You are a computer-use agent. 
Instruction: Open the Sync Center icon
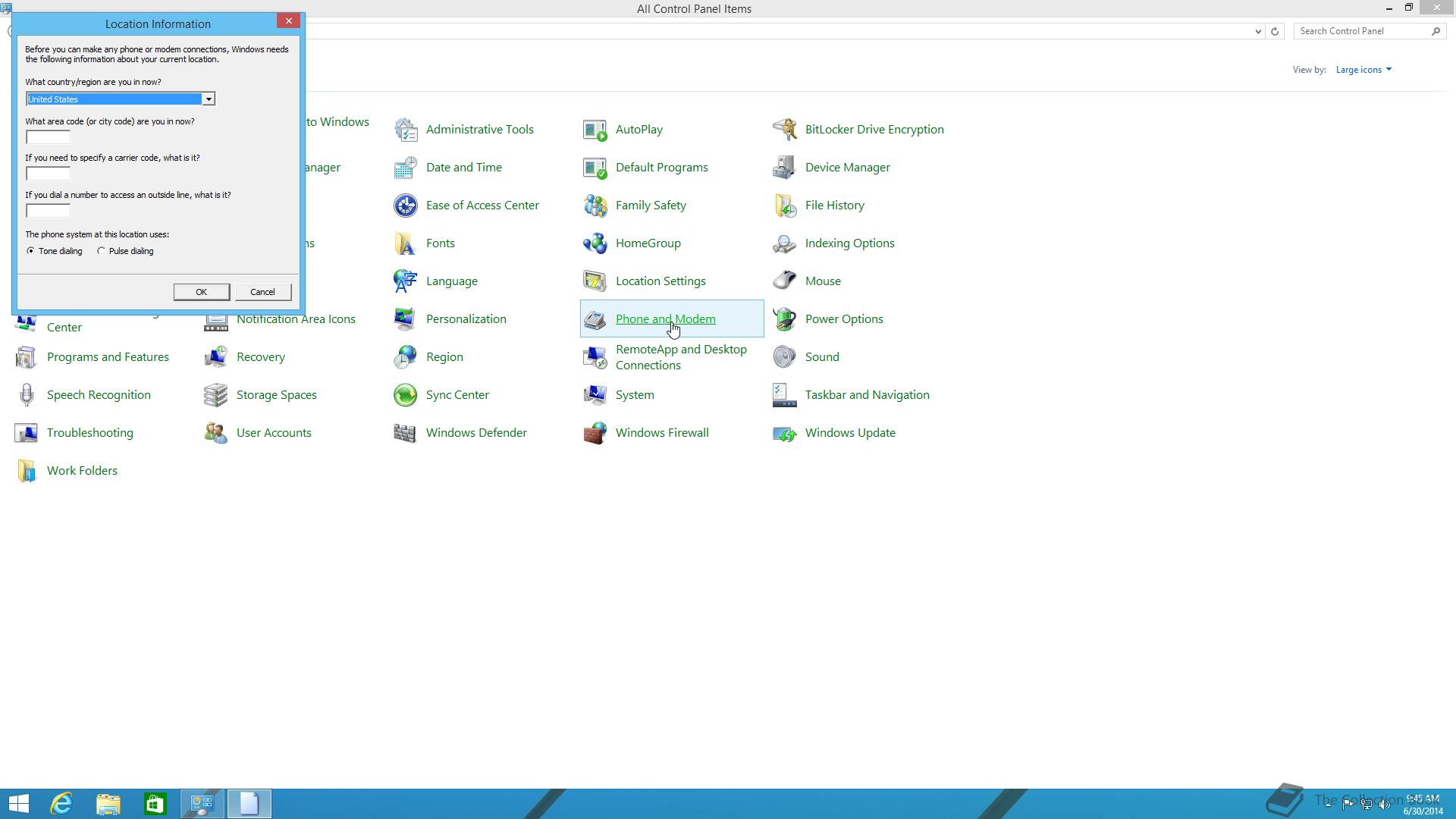(406, 395)
